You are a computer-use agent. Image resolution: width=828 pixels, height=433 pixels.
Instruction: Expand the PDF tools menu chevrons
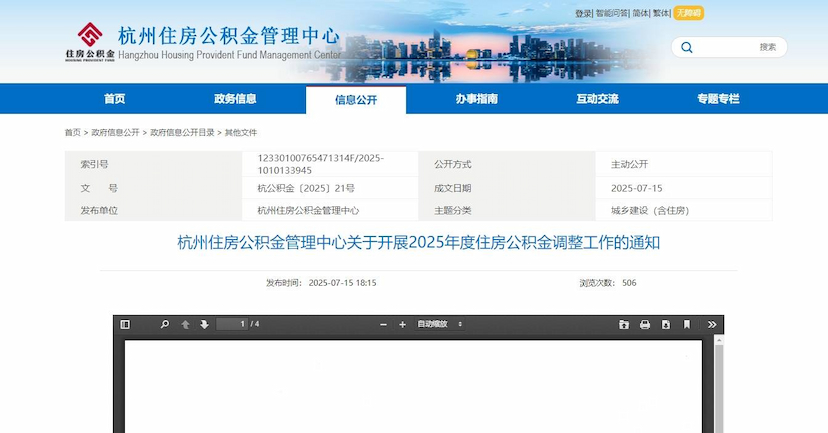pyautogui.click(x=712, y=324)
